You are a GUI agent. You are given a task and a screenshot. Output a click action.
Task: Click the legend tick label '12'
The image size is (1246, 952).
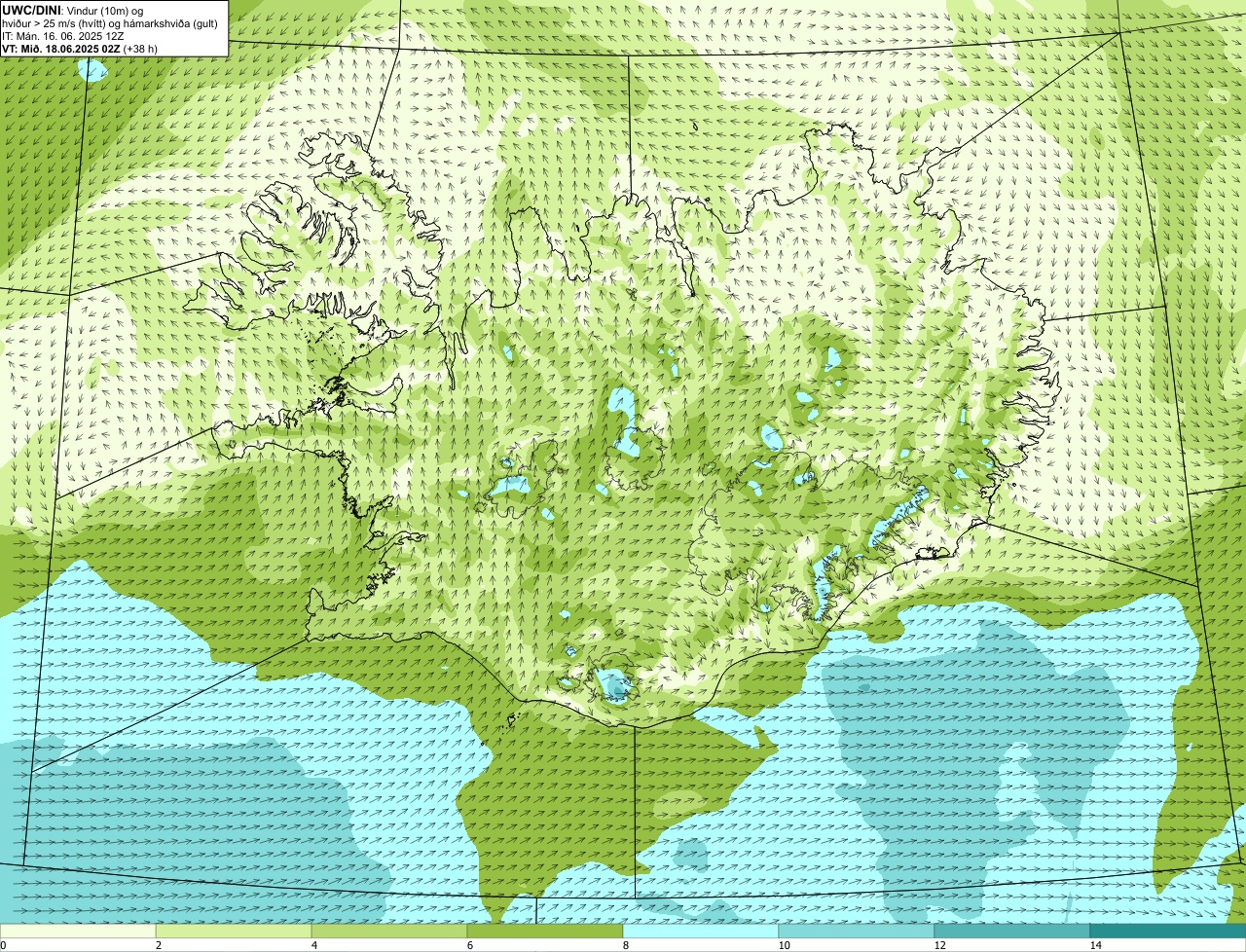tap(939, 945)
